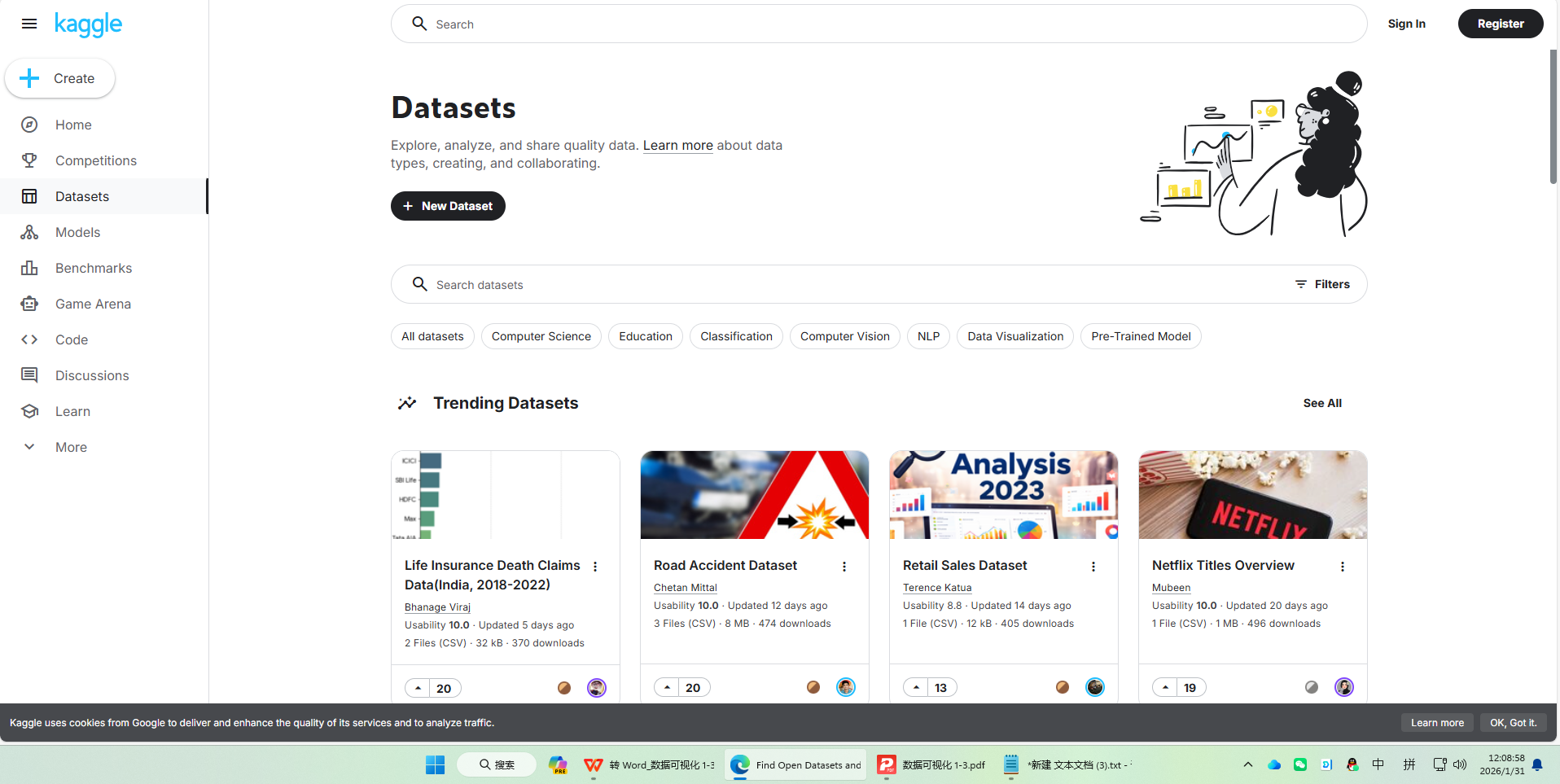The height and width of the screenshot is (784, 1560).
Task: Click the Trending Datasets heading icon
Action: (x=407, y=403)
